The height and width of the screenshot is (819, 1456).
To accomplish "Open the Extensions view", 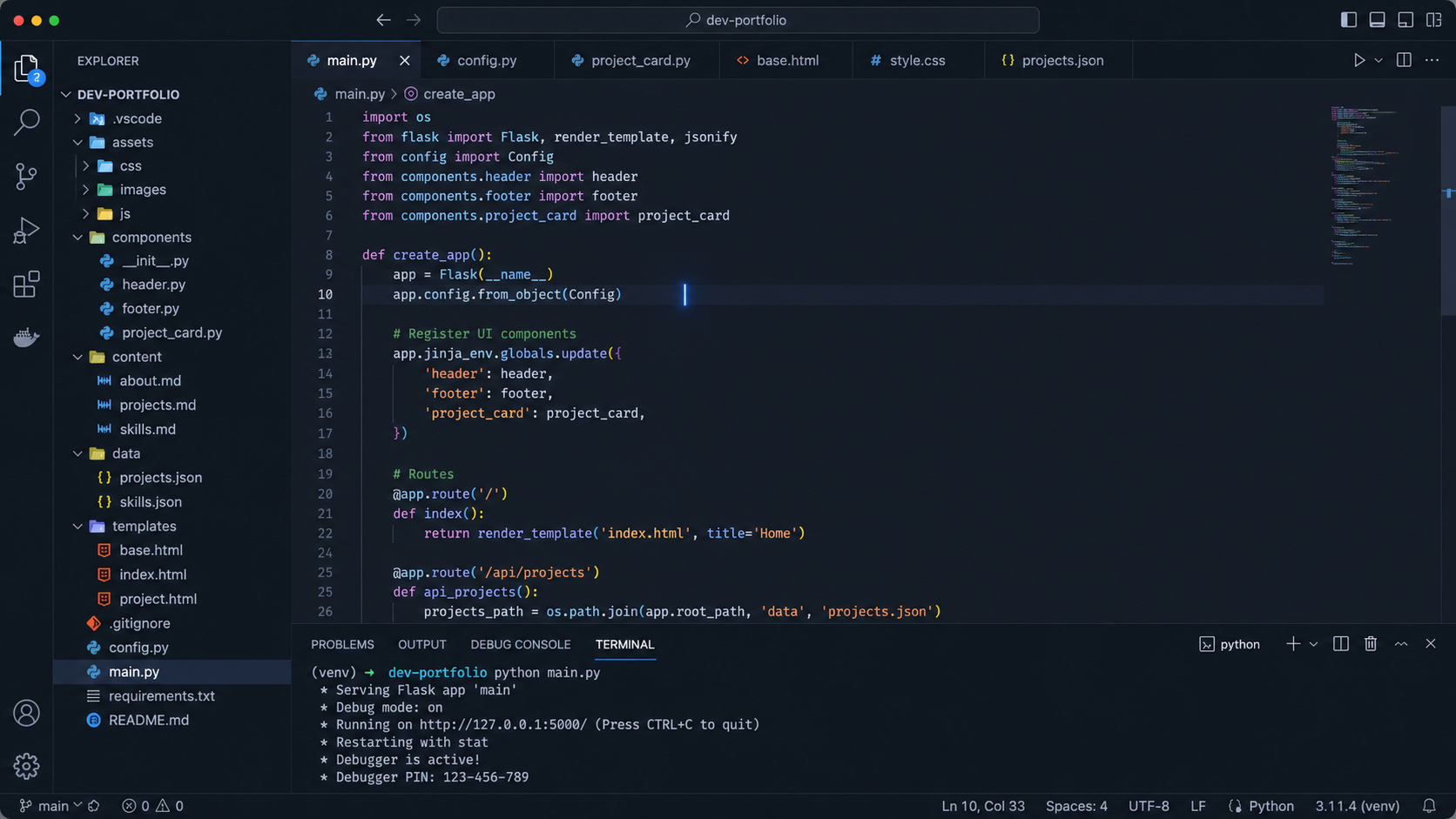I will (26, 285).
